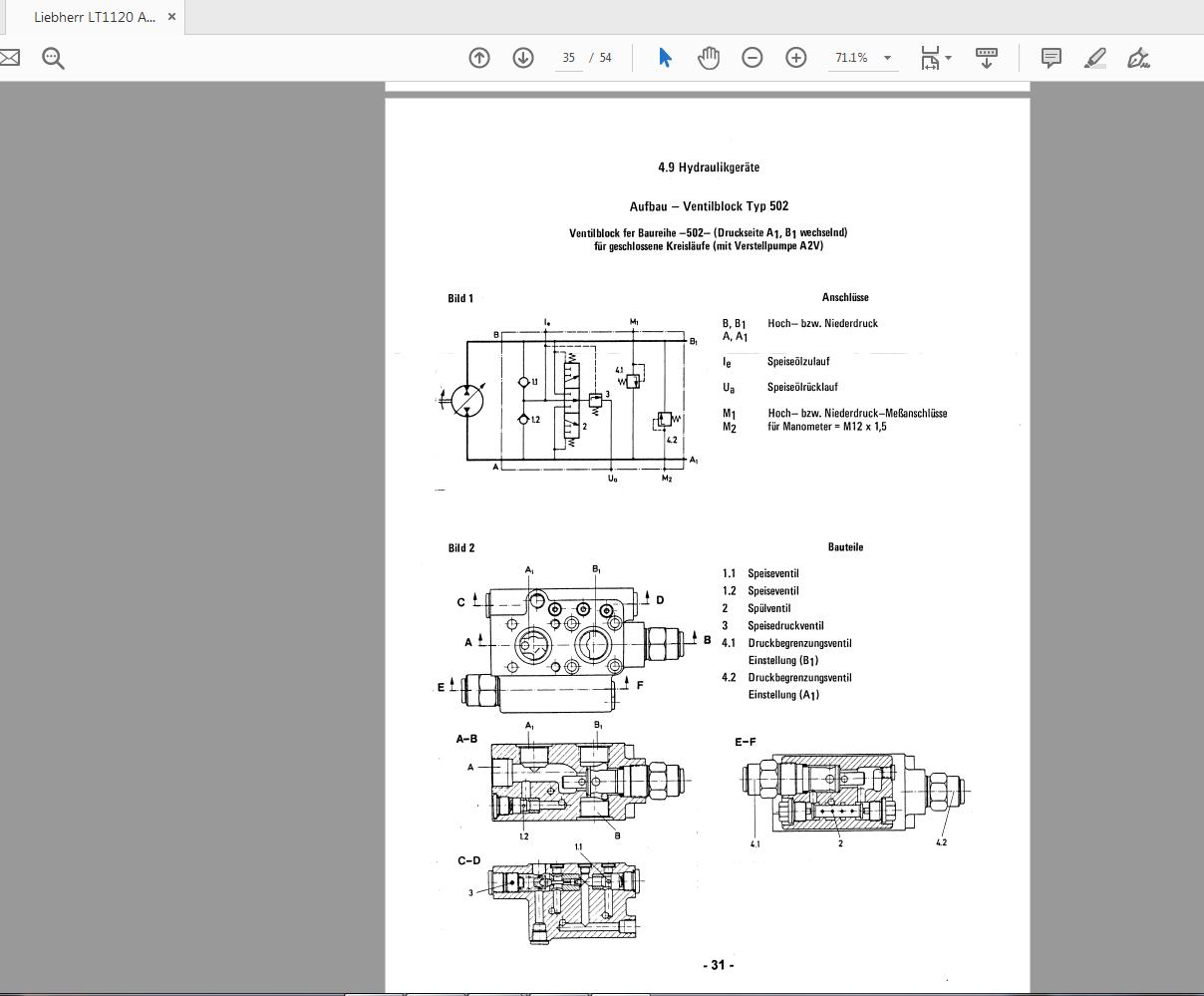Open the Comment tool
The image size is (1204, 996).
tap(1051, 58)
